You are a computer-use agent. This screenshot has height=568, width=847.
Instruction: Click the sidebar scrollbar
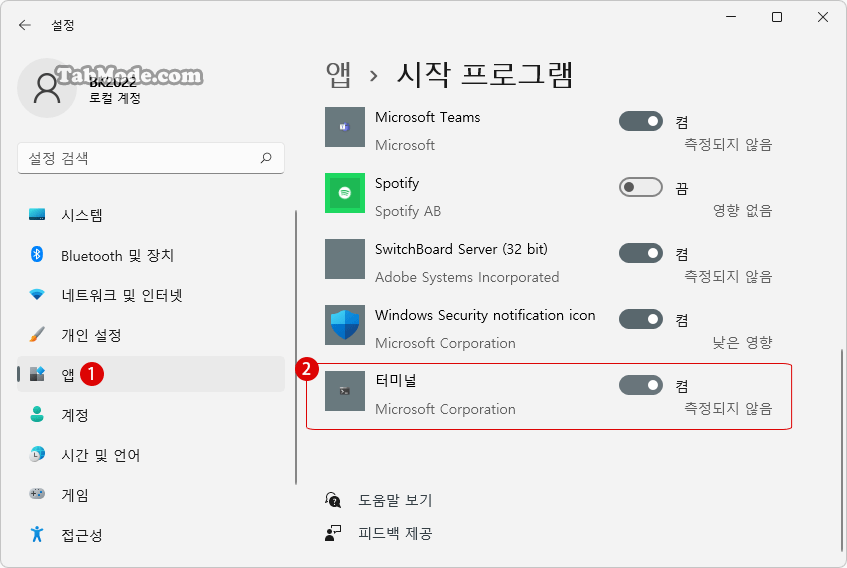pyautogui.click(x=296, y=348)
